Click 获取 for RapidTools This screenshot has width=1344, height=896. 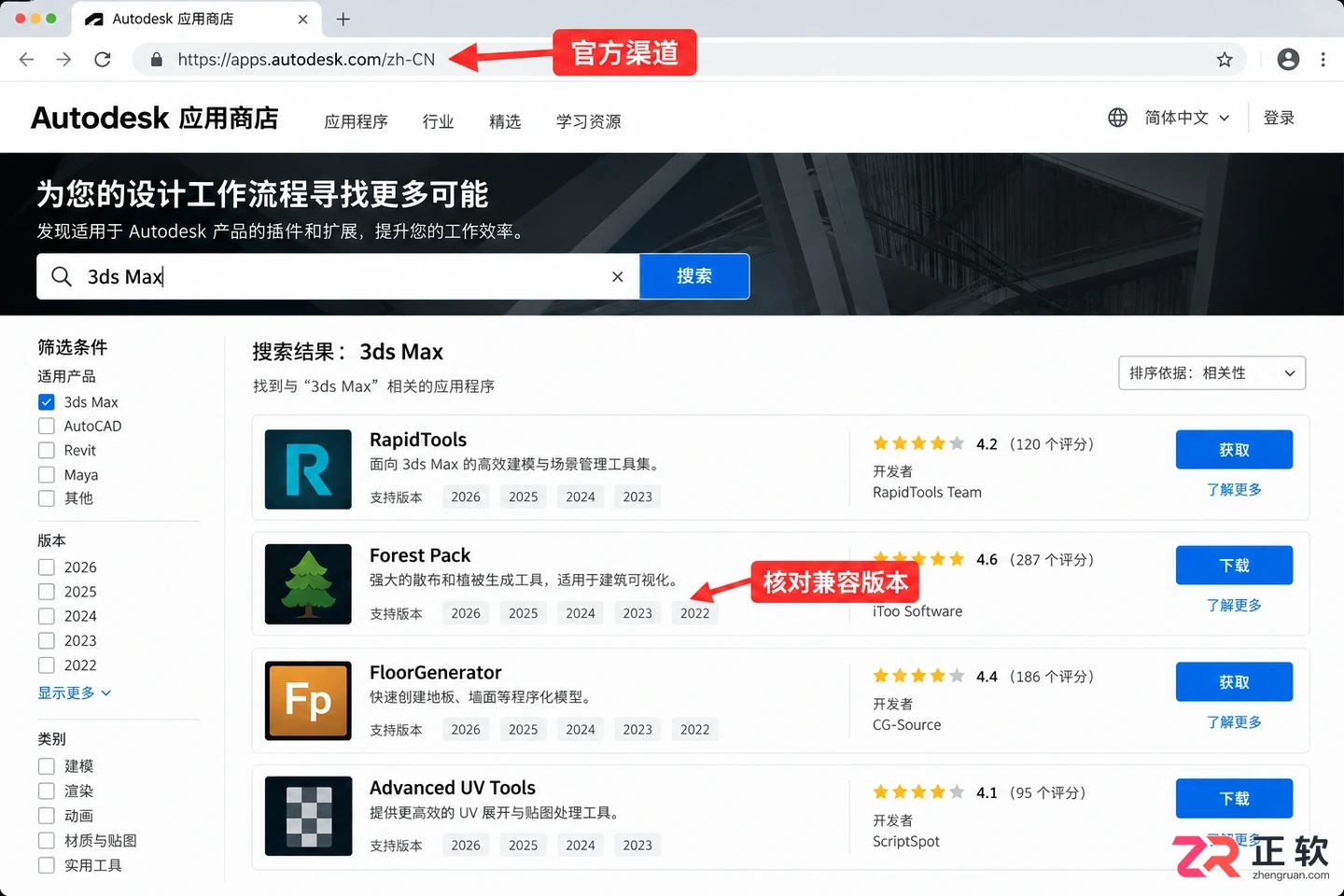pyautogui.click(x=1234, y=450)
